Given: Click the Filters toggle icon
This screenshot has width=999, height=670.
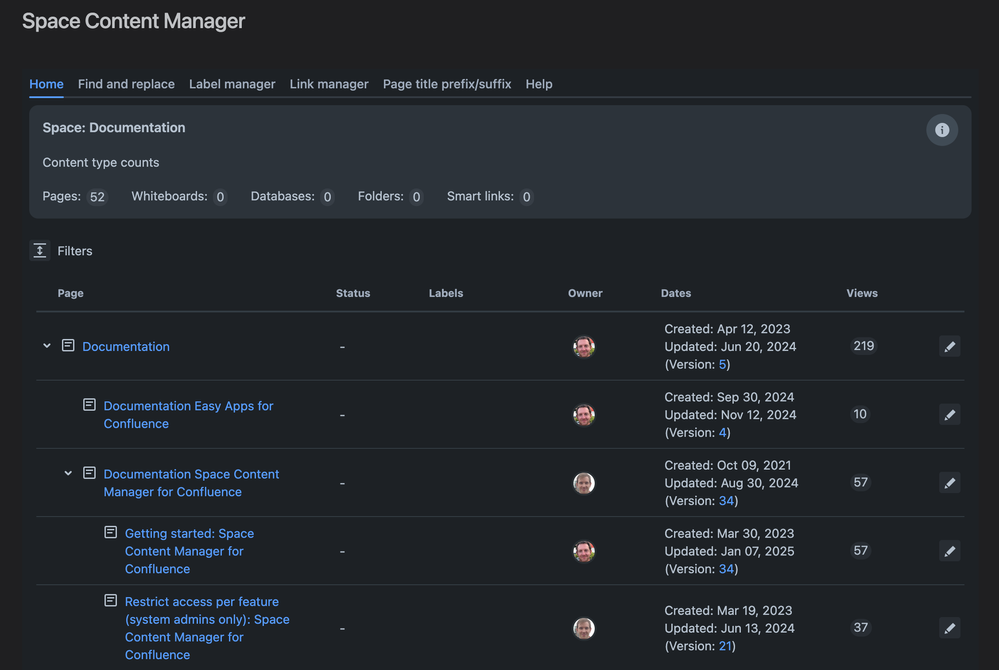Looking at the screenshot, I should coord(39,250).
